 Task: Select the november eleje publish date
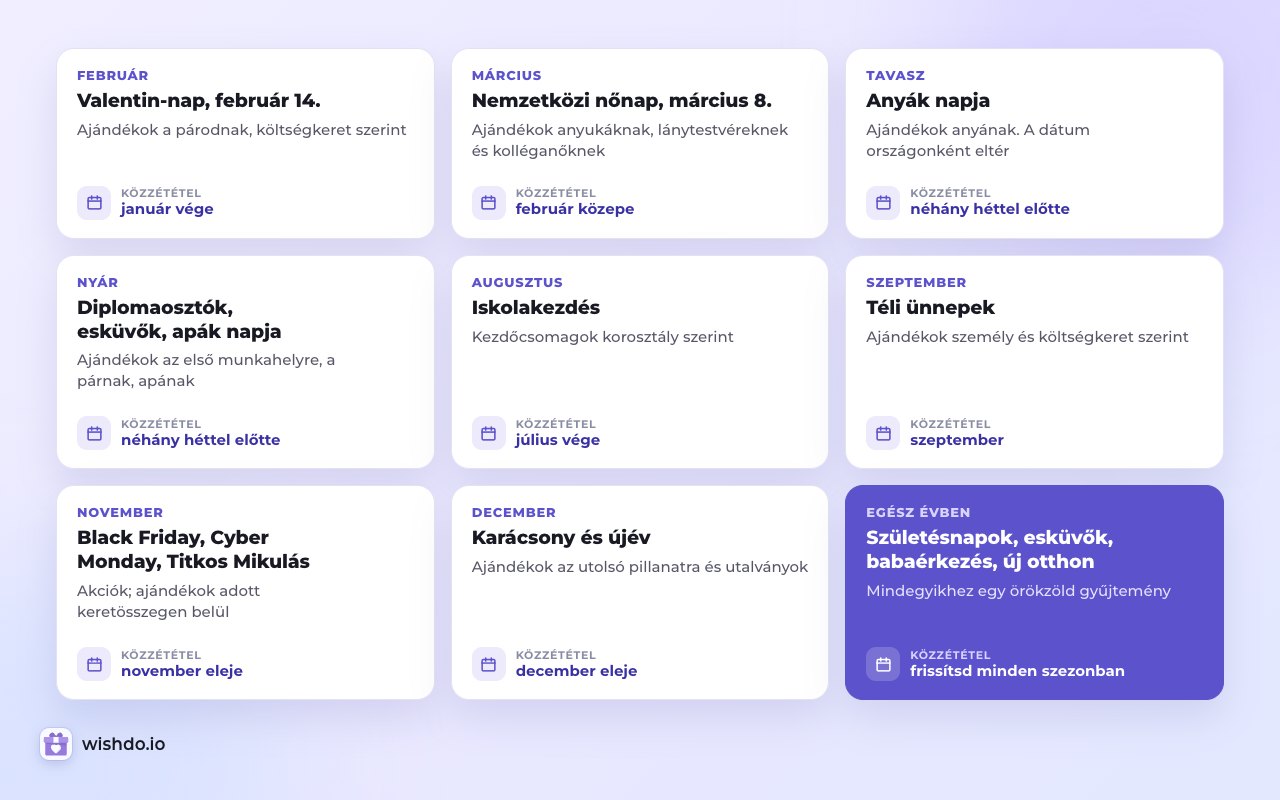coord(182,671)
